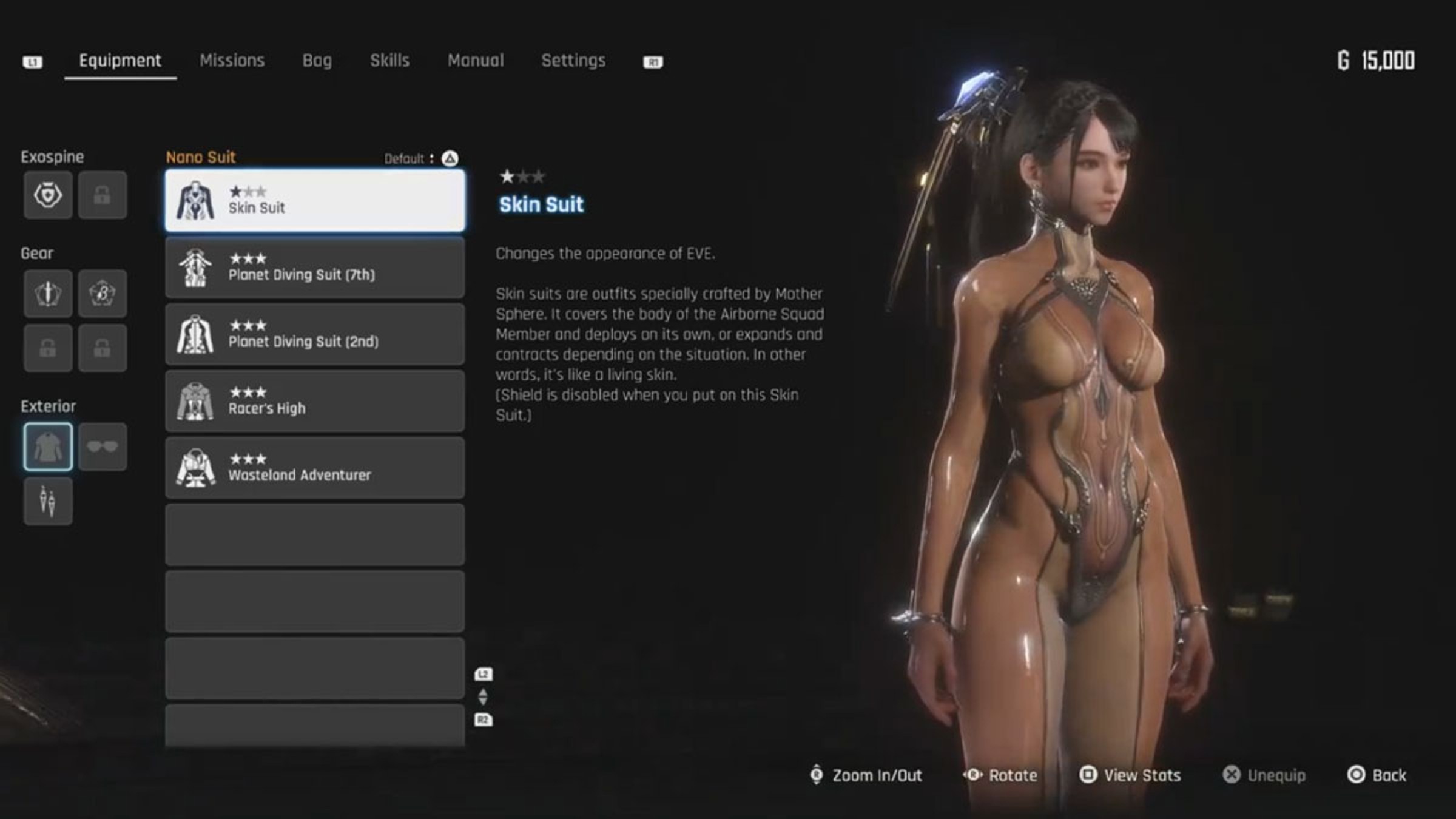Viewport: 1456px width, 819px height.
Task: Click the list up/down scroll arrows
Action: (x=483, y=697)
